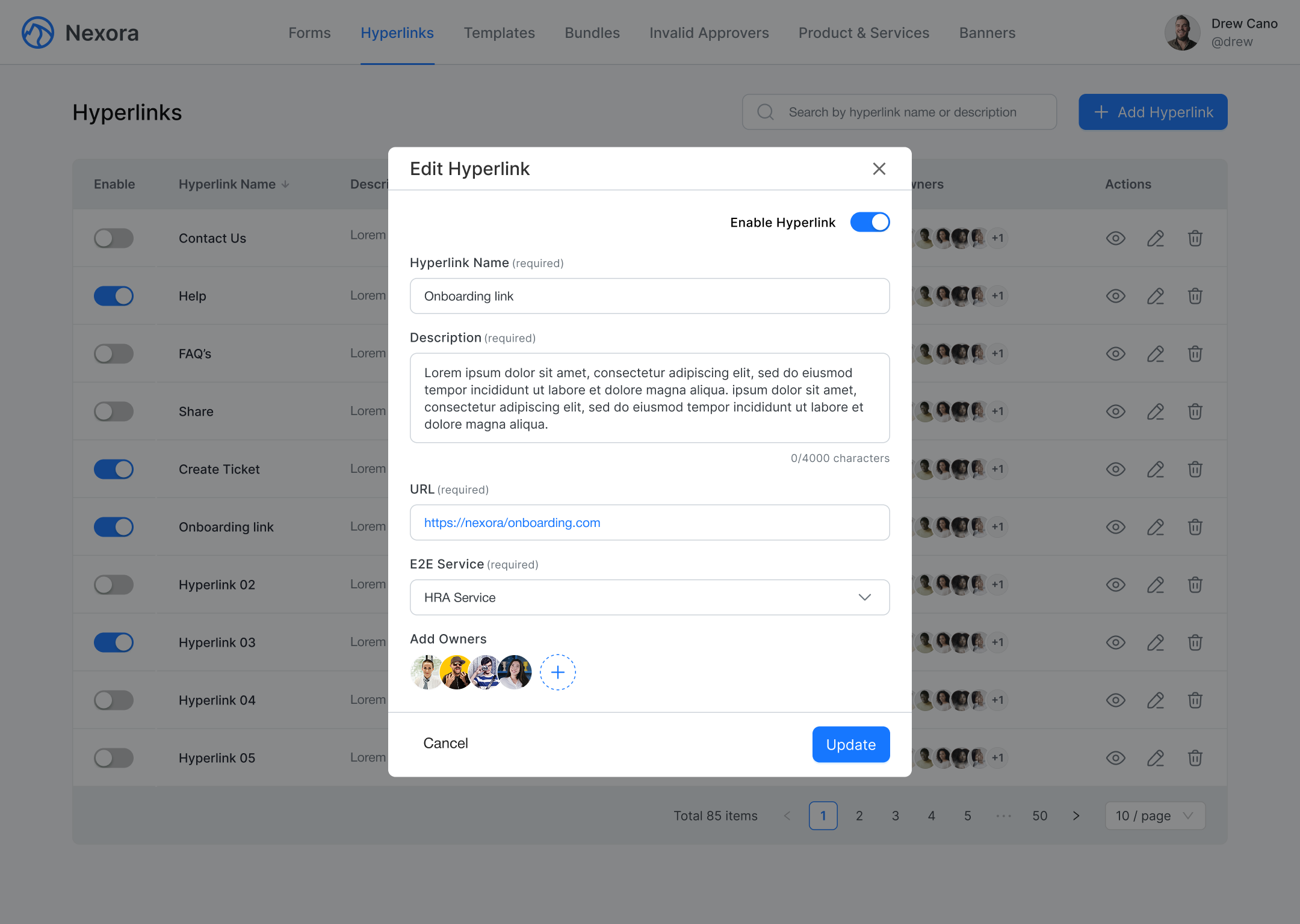Toggle the Contact Us enable switch
The width and height of the screenshot is (1300, 924).
tap(113, 238)
